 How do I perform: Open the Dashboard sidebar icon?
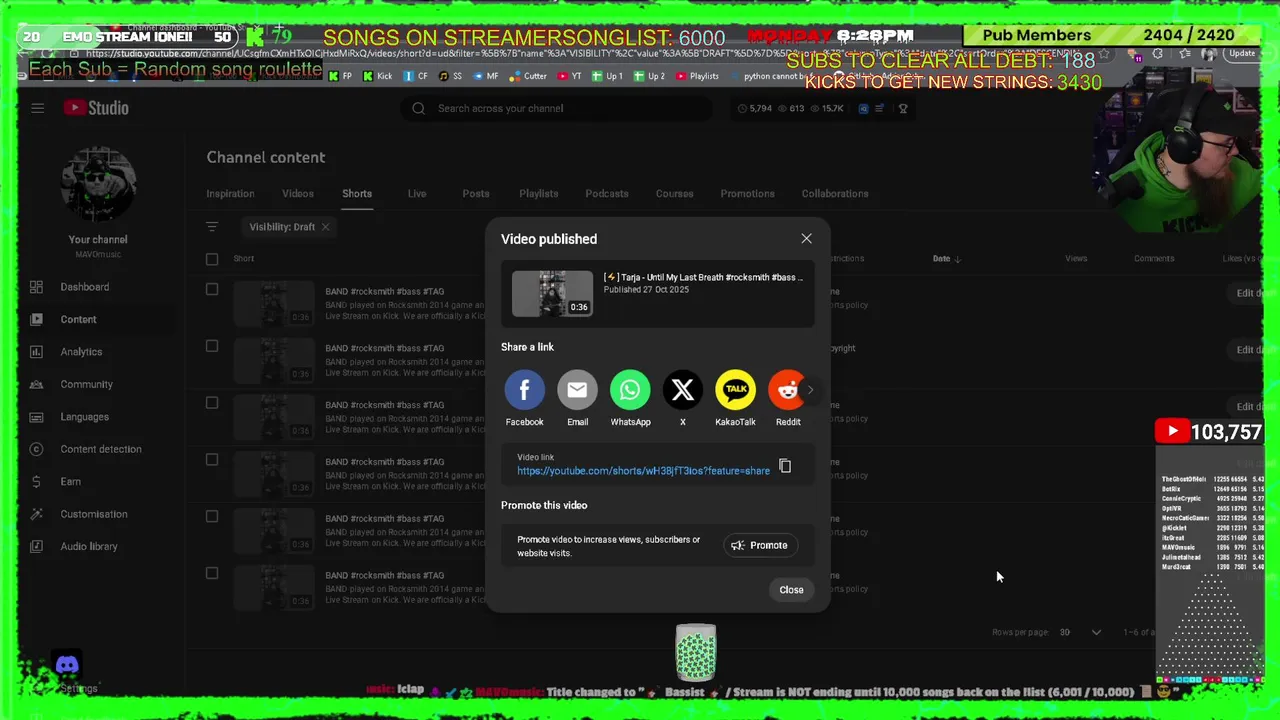click(x=36, y=287)
